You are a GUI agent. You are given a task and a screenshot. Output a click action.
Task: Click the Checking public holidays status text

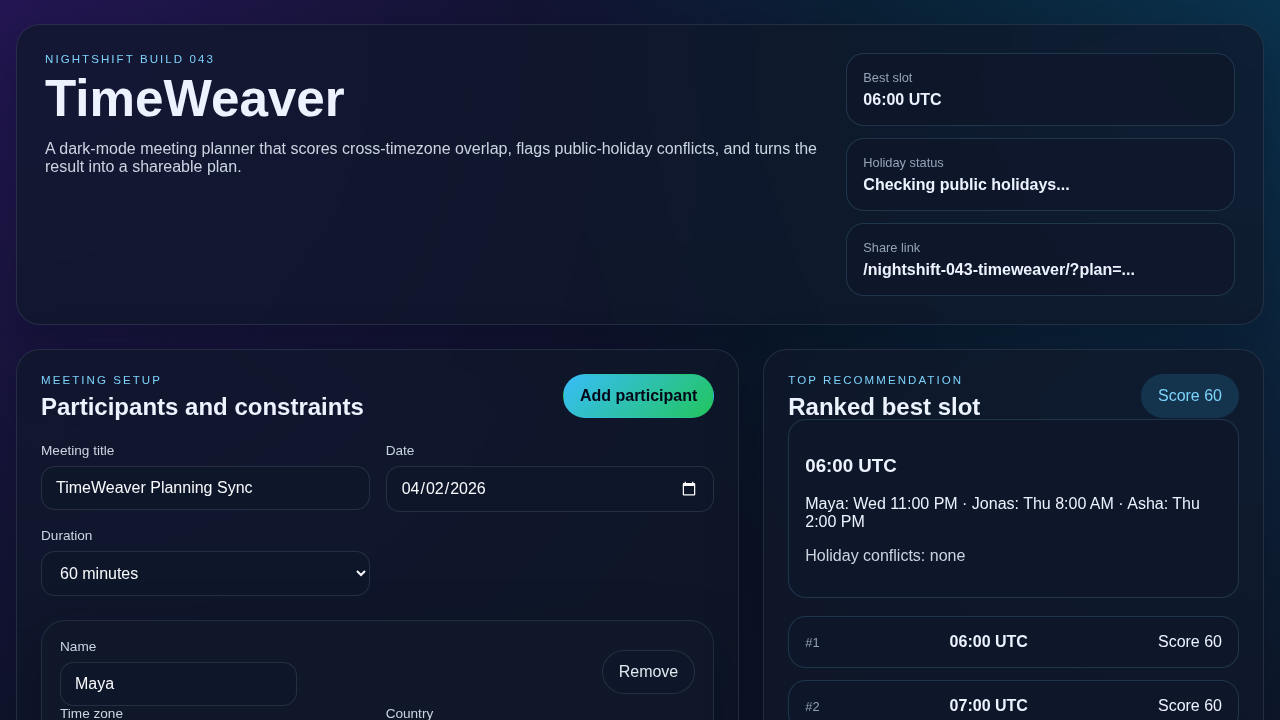[x=966, y=185]
